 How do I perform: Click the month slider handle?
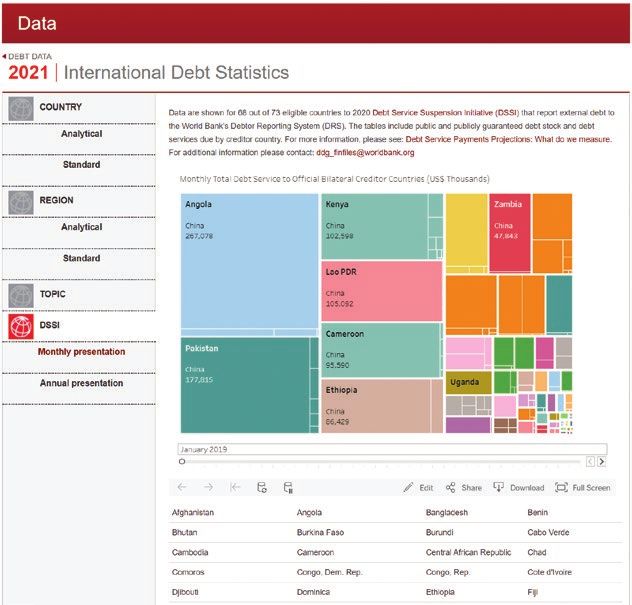tap(182, 462)
